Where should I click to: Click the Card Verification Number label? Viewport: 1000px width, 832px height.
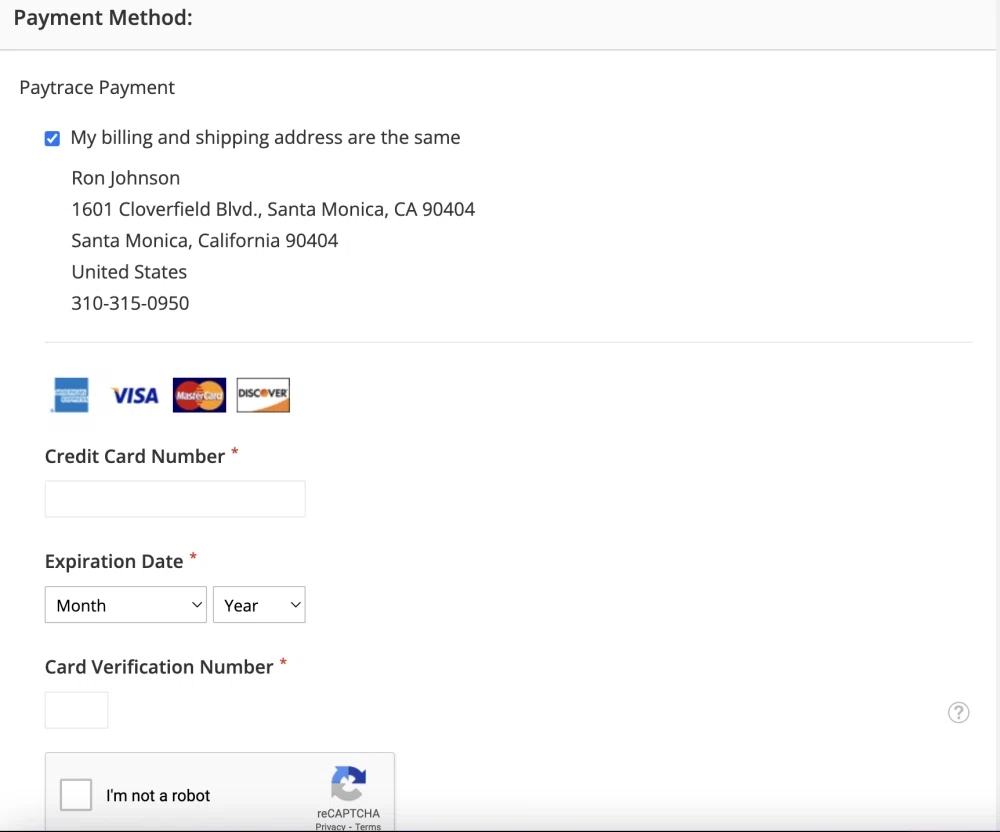point(159,667)
